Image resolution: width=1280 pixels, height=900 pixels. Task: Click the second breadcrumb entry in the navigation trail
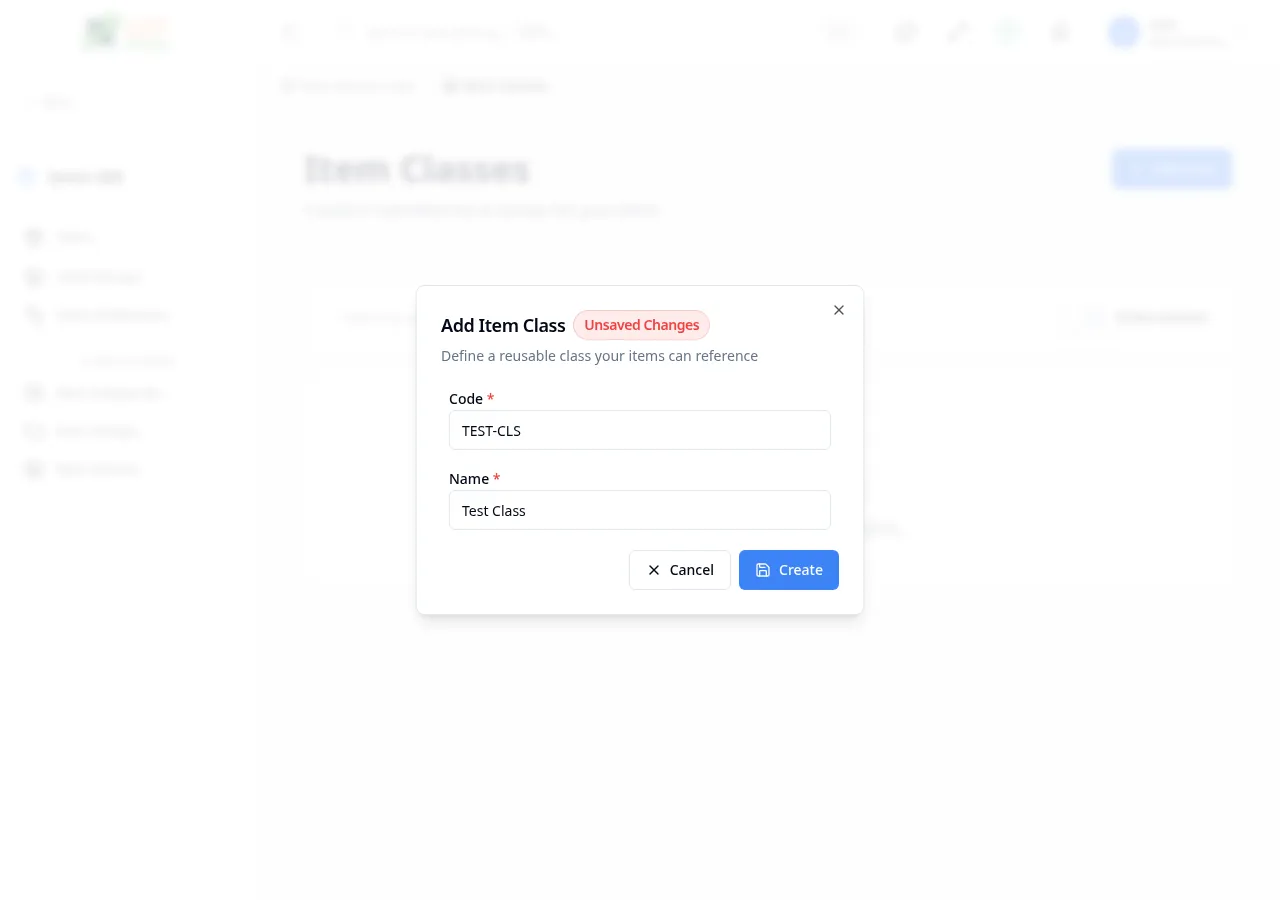click(496, 86)
